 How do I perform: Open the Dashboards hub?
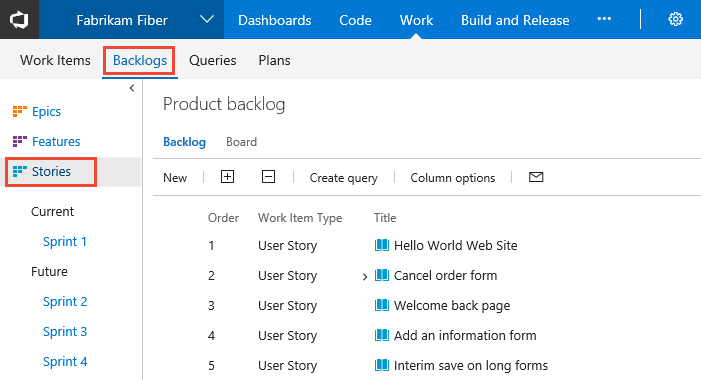tap(274, 20)
